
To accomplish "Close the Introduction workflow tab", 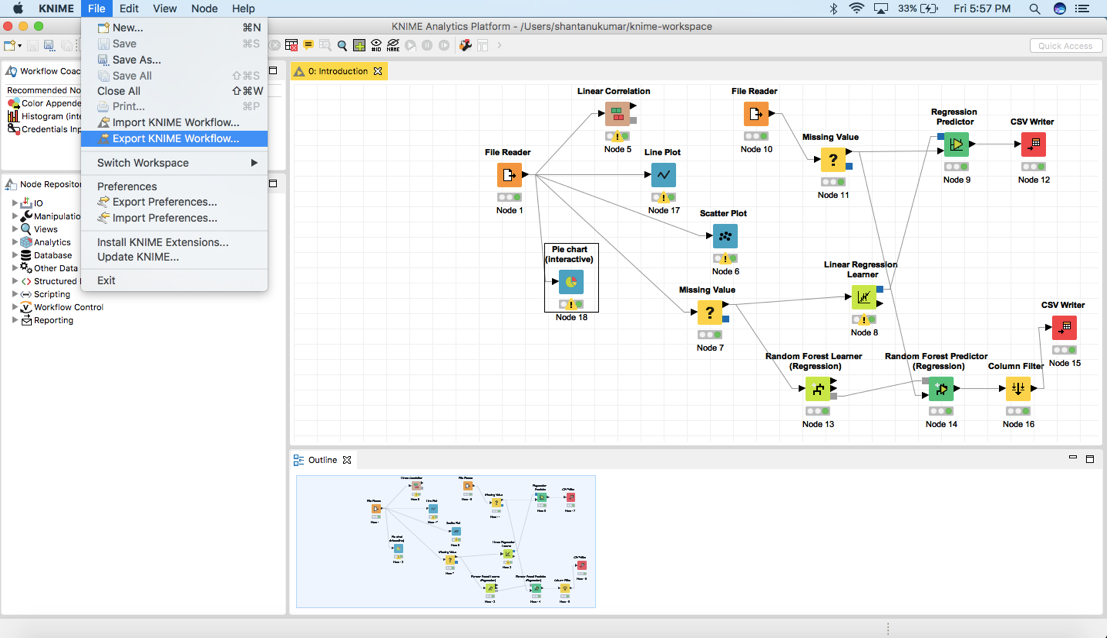I will 378,71.
